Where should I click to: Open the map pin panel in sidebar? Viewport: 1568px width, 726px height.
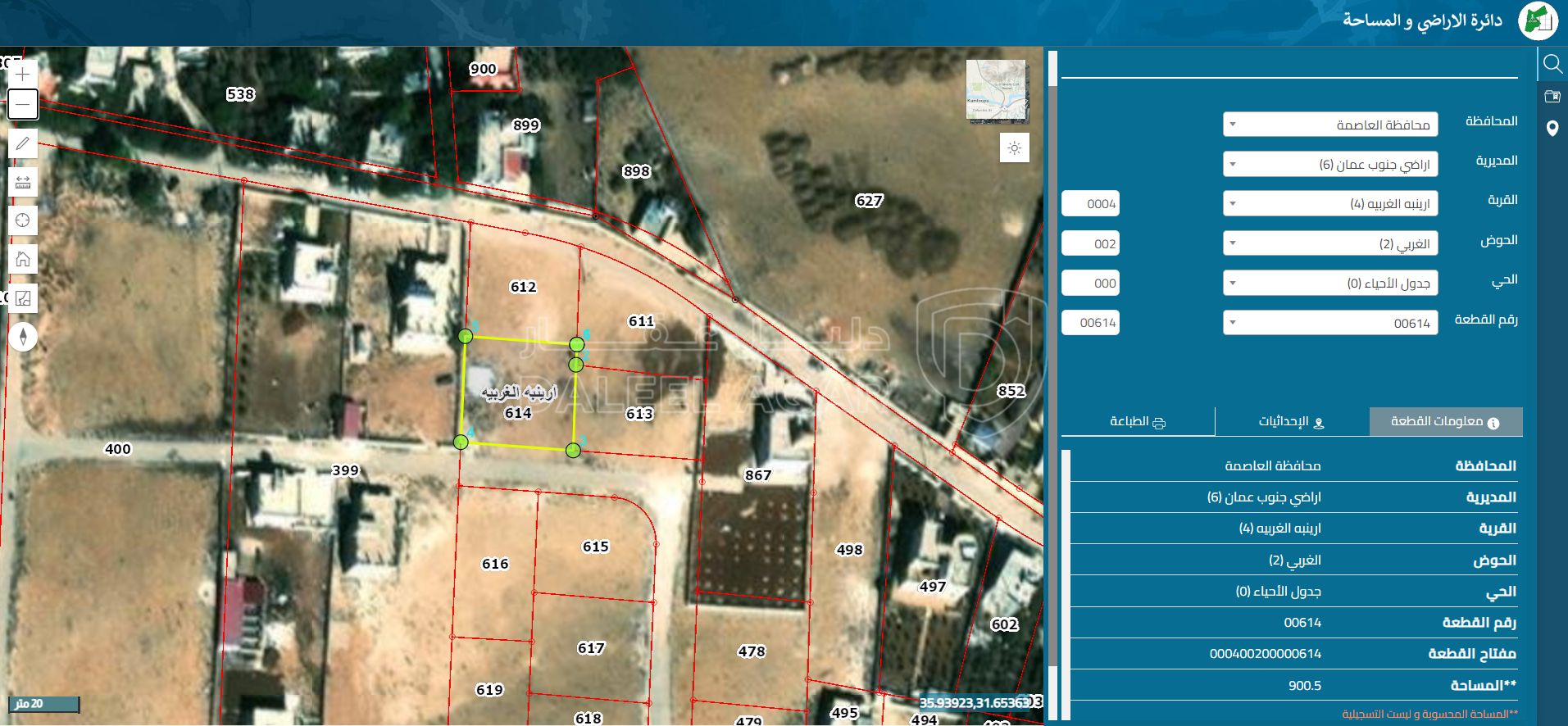[x=1552, y=129]
